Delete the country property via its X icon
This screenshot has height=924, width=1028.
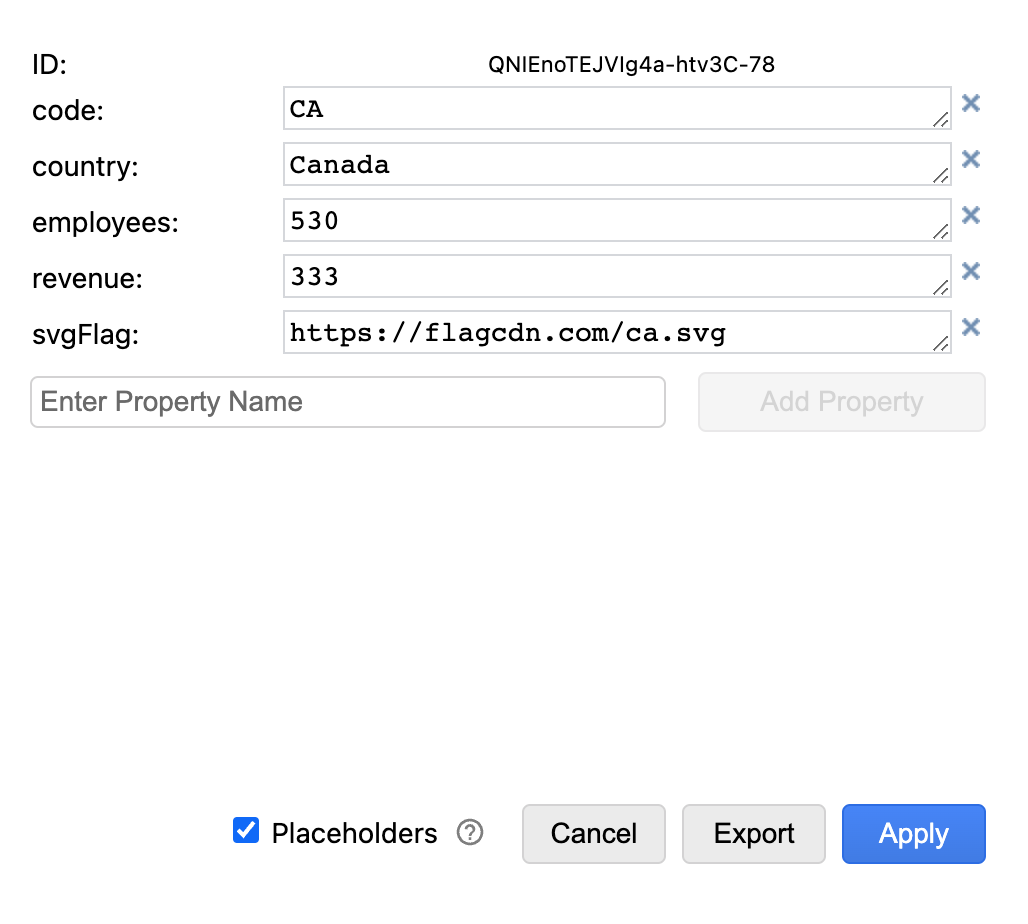tap(970, 159)
